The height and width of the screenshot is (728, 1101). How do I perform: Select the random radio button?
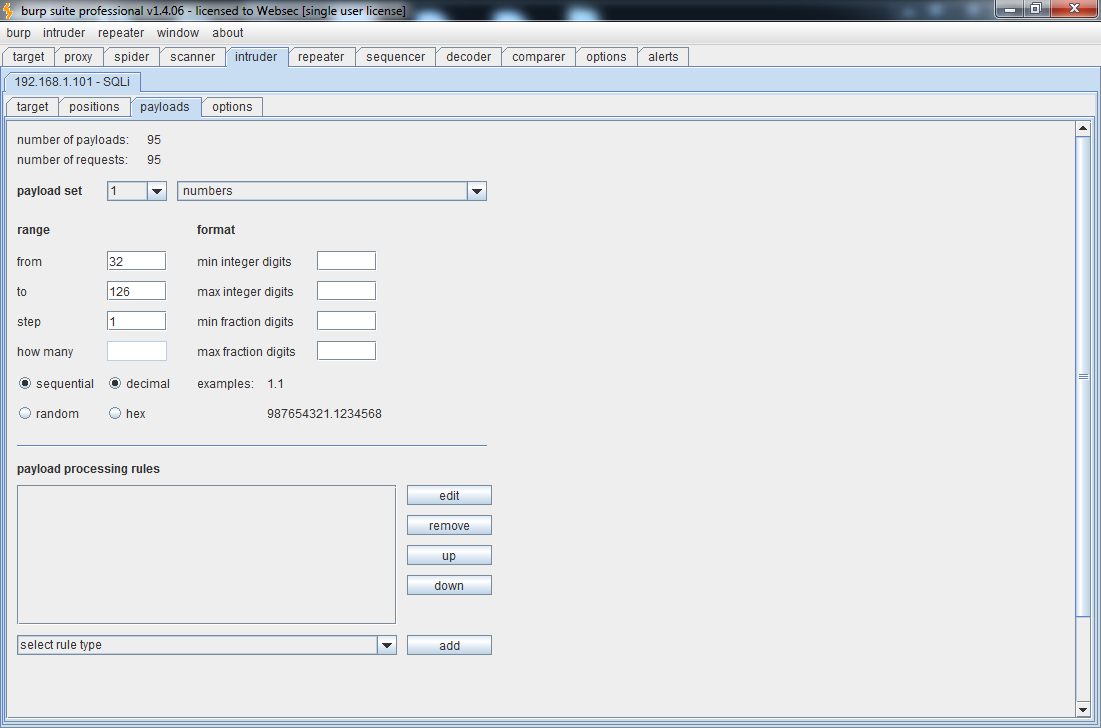click(x=25, y=414)
